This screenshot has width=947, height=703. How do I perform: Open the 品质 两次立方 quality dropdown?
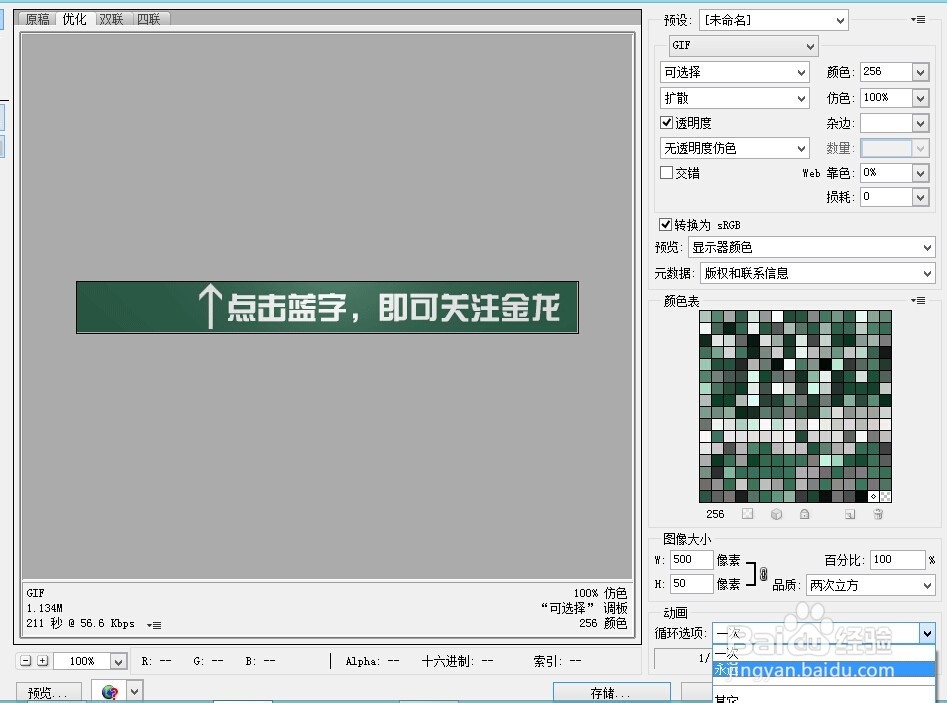(x=871, y=585)
